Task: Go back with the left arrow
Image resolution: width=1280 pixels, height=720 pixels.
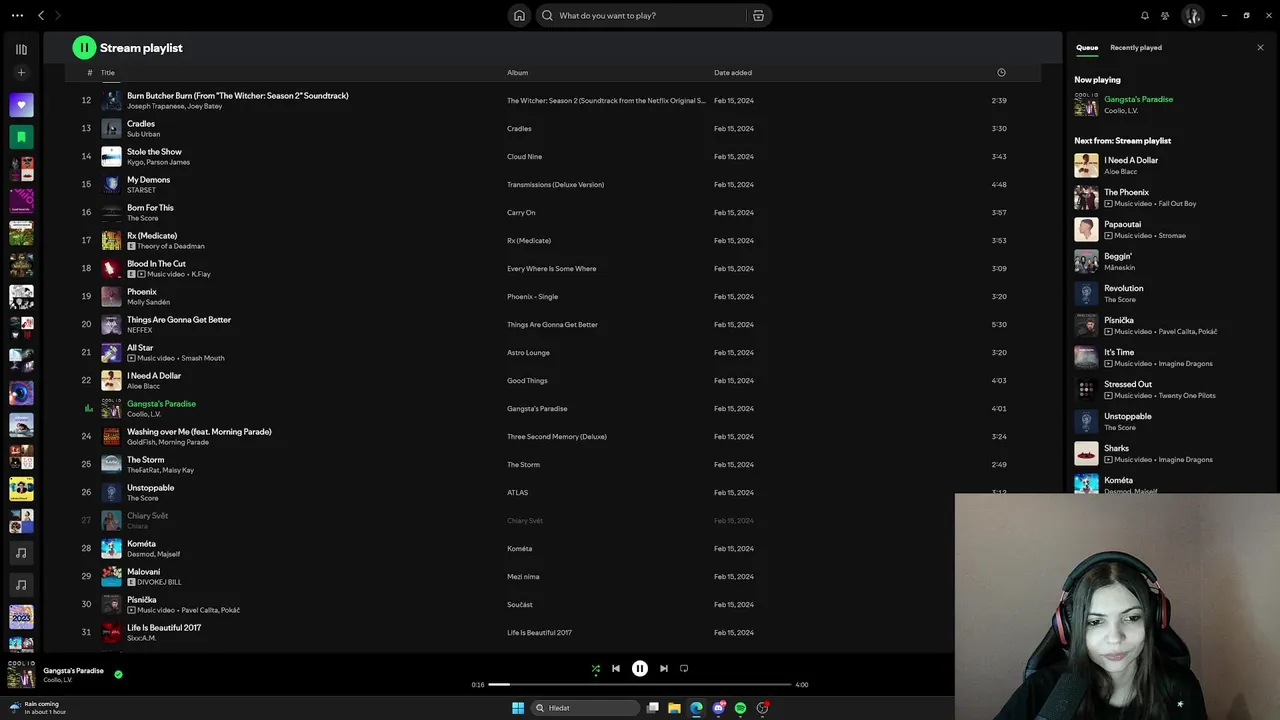Action: 41,15
